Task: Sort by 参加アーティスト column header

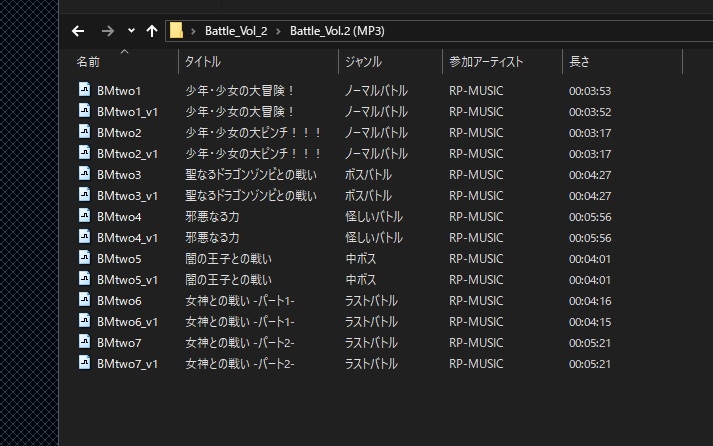Action: 486,62
